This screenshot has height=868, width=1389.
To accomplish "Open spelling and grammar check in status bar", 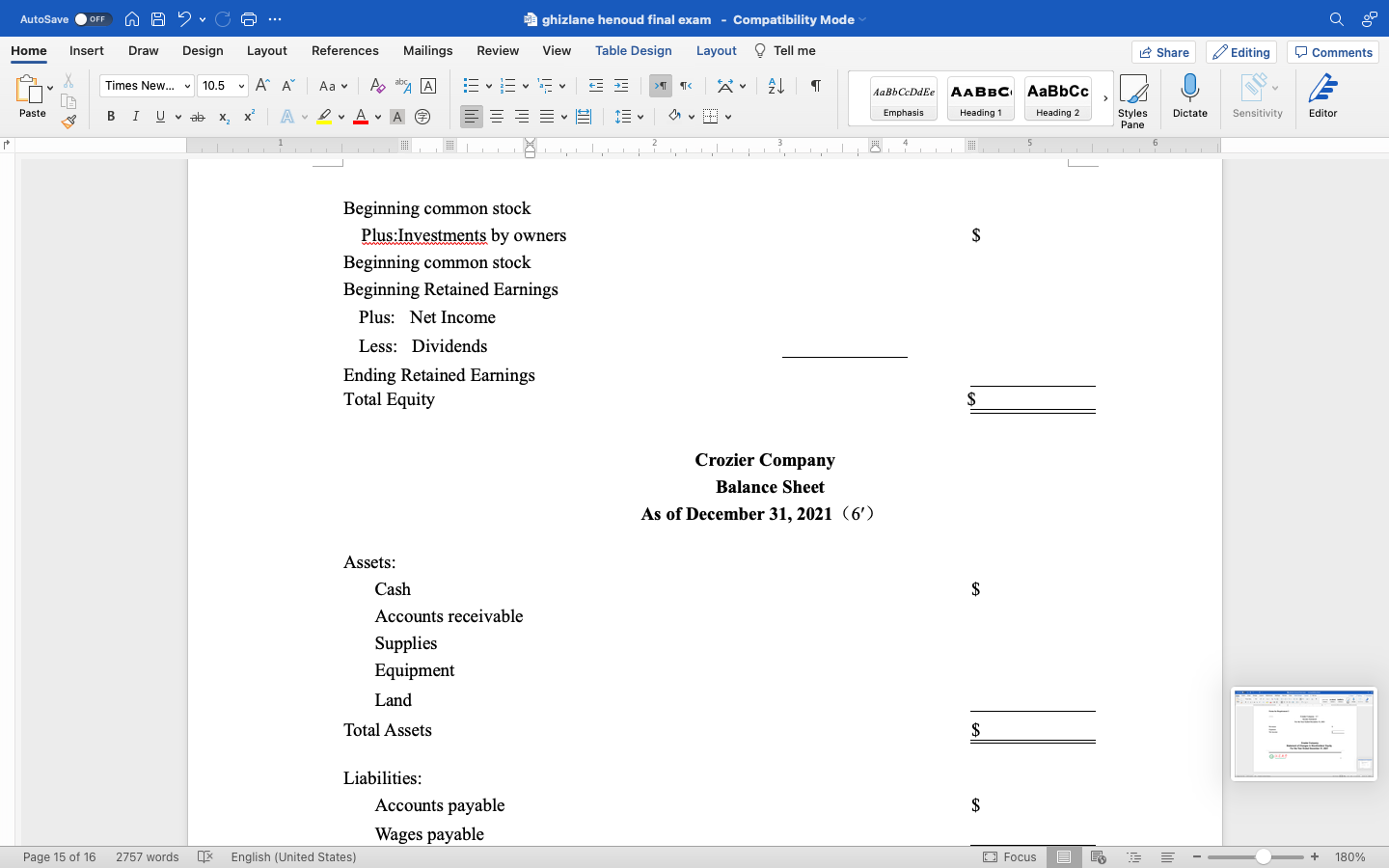I will [204, 856].
